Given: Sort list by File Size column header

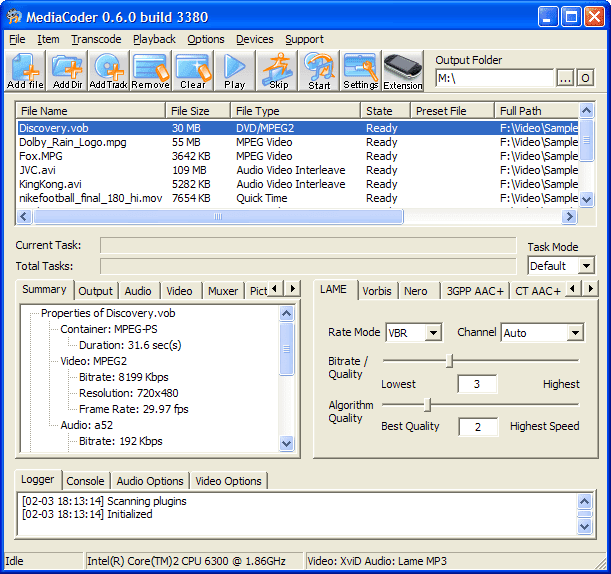Looking at the screenshot, I should pos(198,111).
